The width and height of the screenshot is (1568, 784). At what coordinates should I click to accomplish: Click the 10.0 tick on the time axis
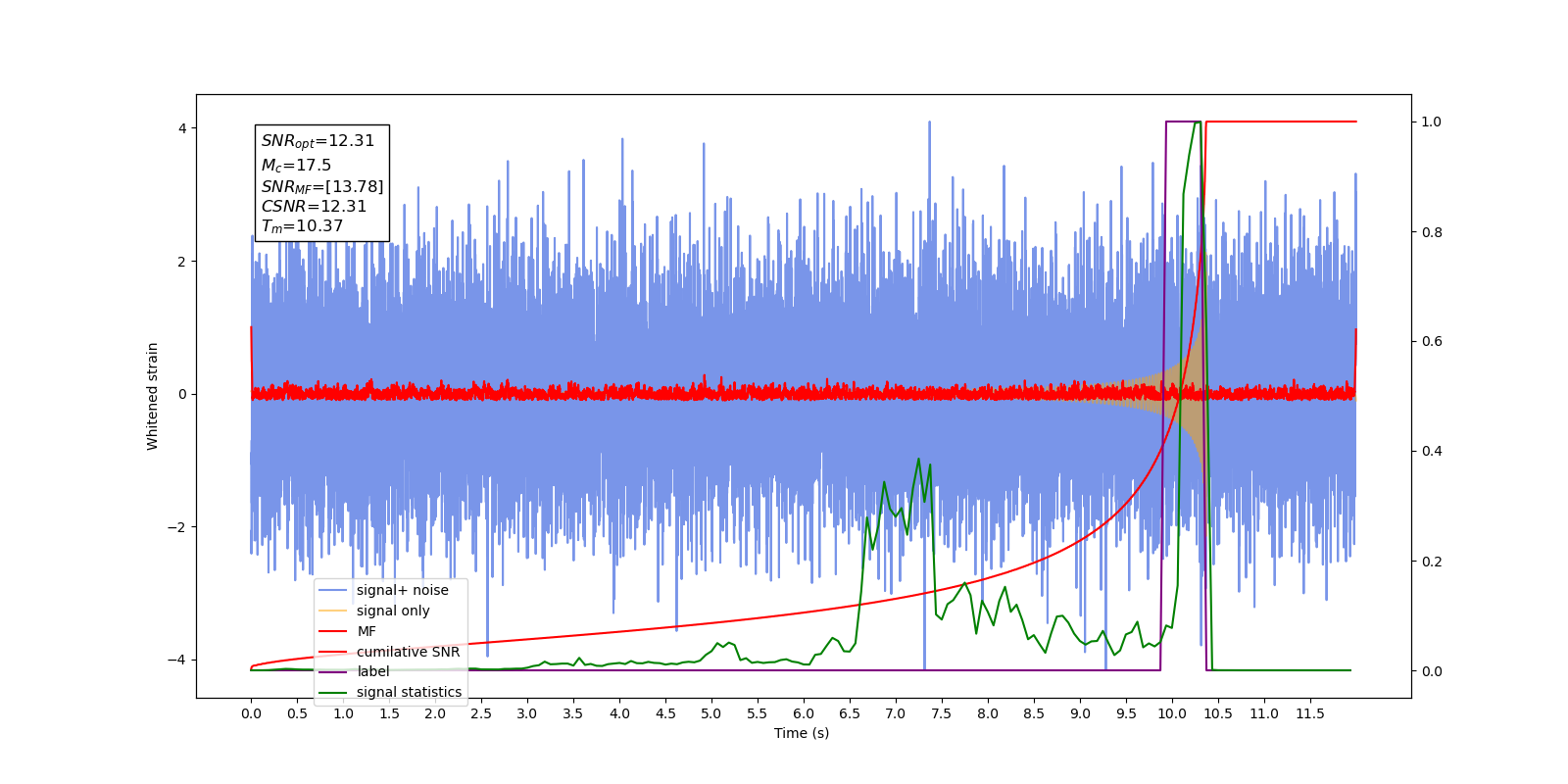click(1172, 713)
